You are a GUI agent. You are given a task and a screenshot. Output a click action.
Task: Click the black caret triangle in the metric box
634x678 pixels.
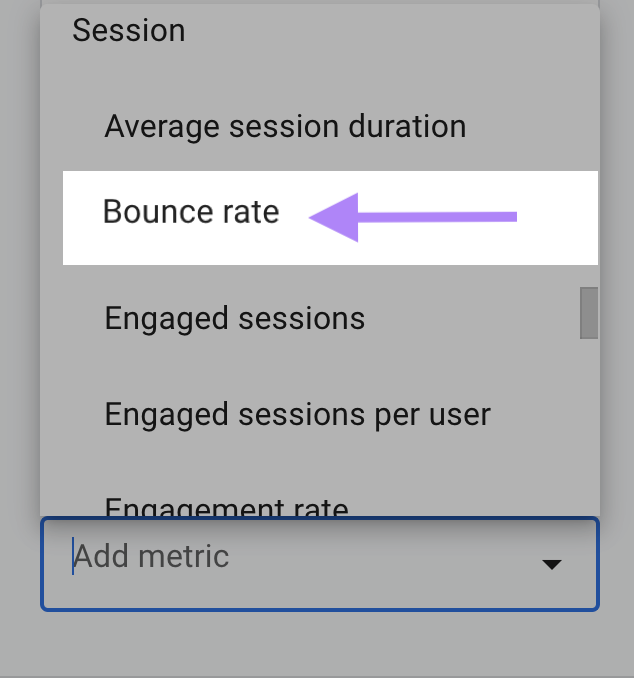pyautogui.click(x=551, y=565)
